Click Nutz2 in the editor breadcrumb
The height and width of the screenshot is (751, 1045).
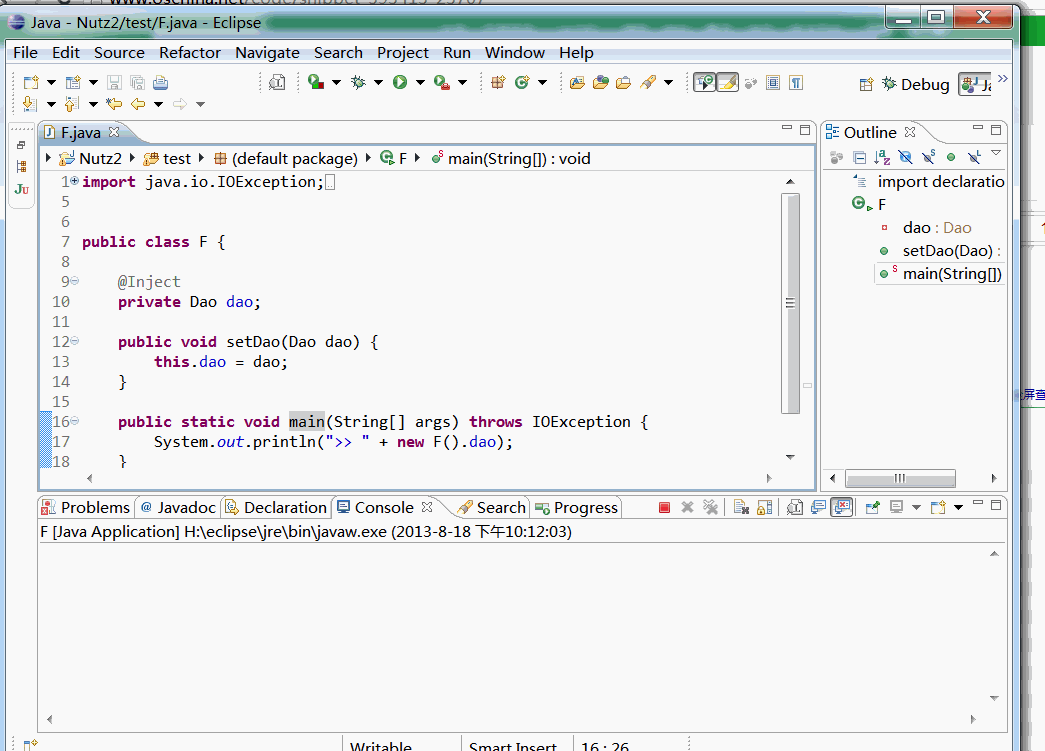pos(99,158)
